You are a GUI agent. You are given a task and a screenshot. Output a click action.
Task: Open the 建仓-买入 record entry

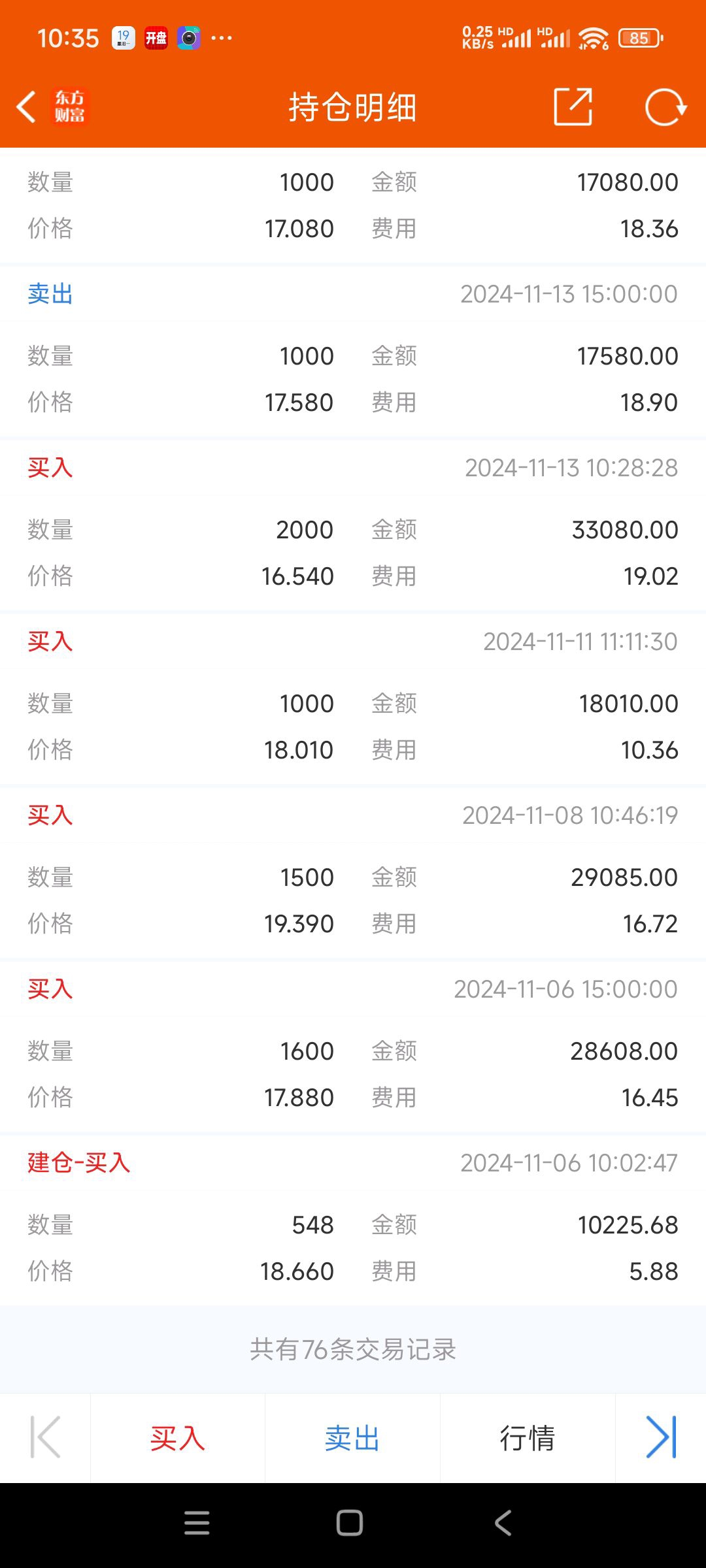pos(353,1163)
